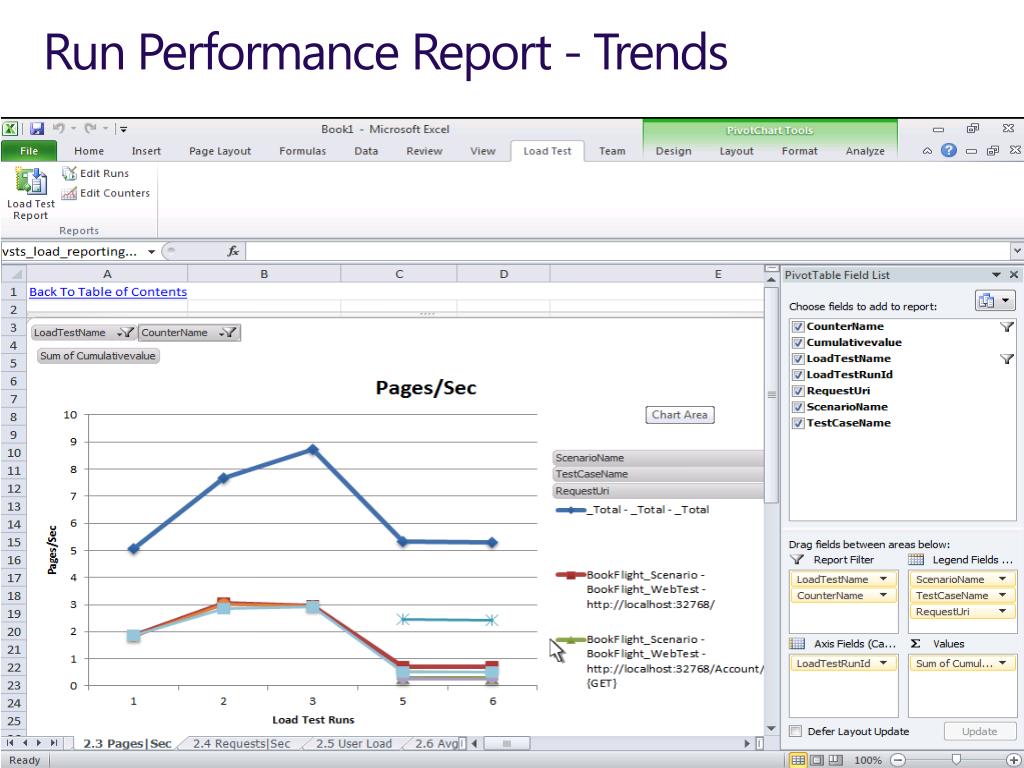Toggle the LoadTestRunId field checkbox
The height and width of the screenshot is (768, 1024).
(x=797, y=375)
